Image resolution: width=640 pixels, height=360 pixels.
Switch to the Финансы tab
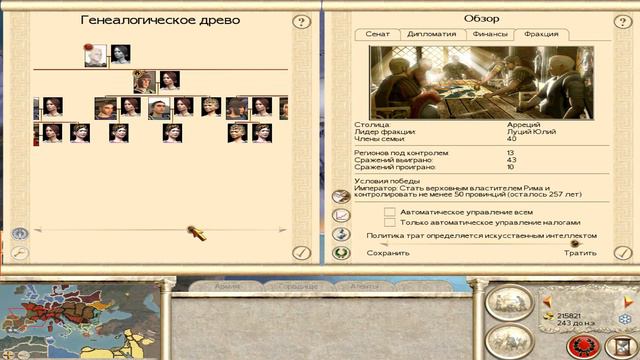[x=490, y=34]
